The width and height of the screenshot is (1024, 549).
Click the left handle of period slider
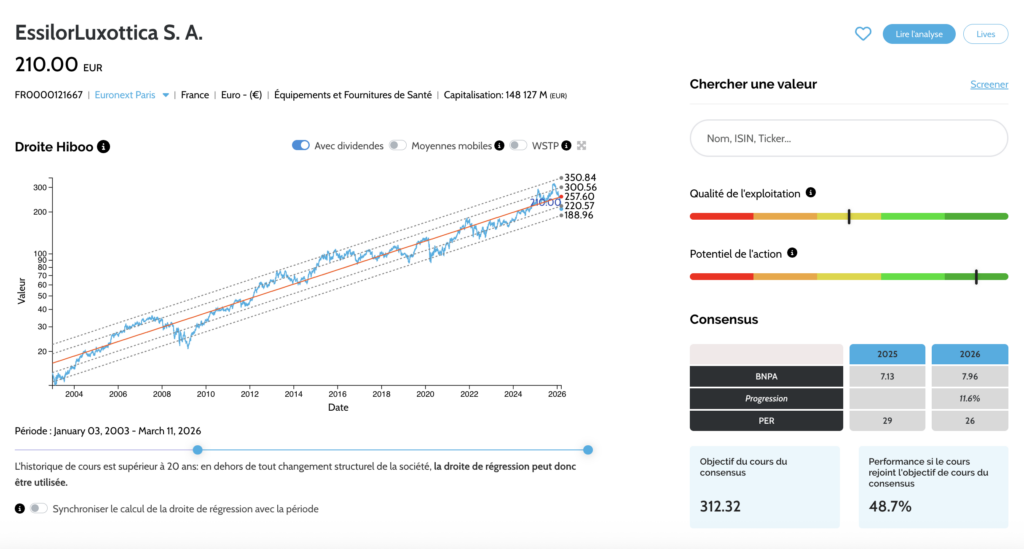[197, 450]
